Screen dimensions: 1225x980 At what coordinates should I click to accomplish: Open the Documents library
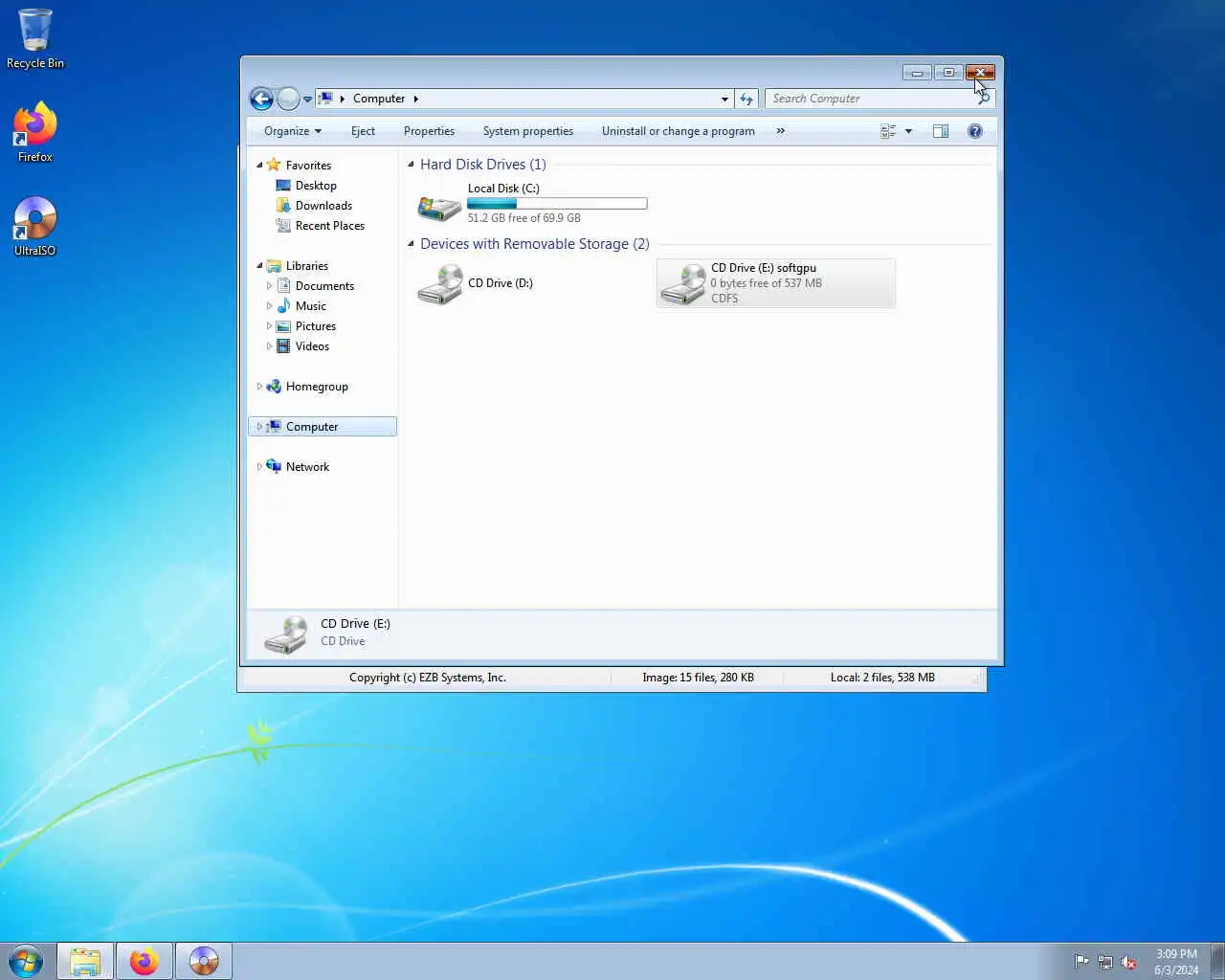pyautogui.click(x=324, y=286)
